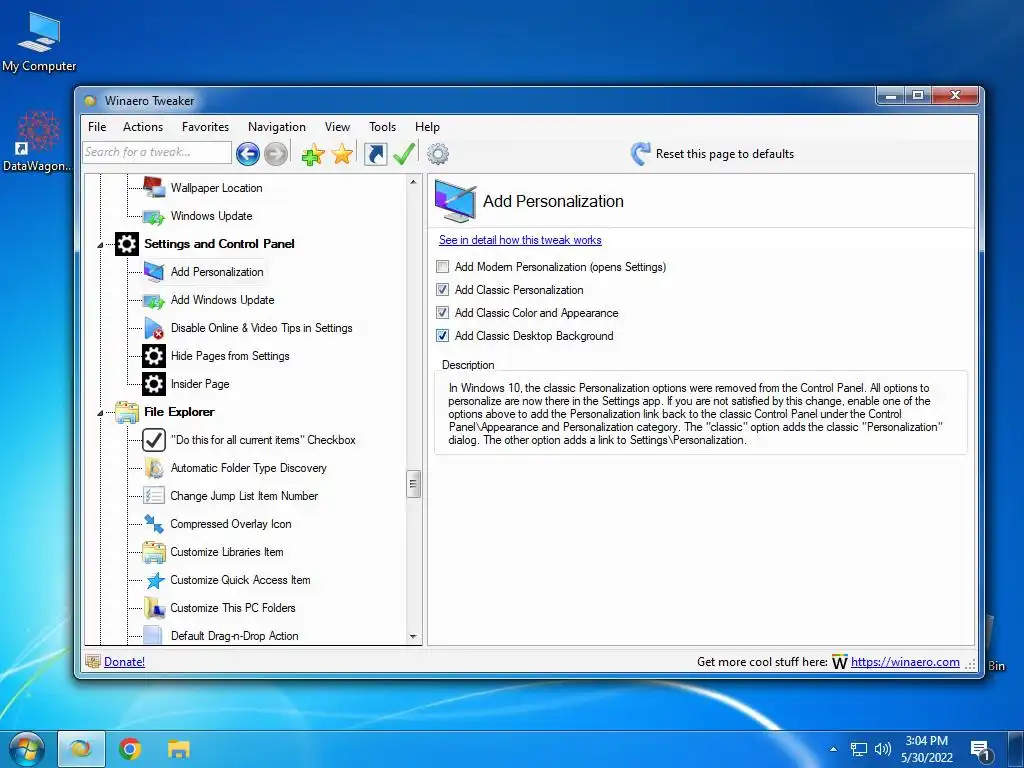Click the Customize This PC Folders icon
This screenshot has height=768, width=1024.
click(154, 608)
